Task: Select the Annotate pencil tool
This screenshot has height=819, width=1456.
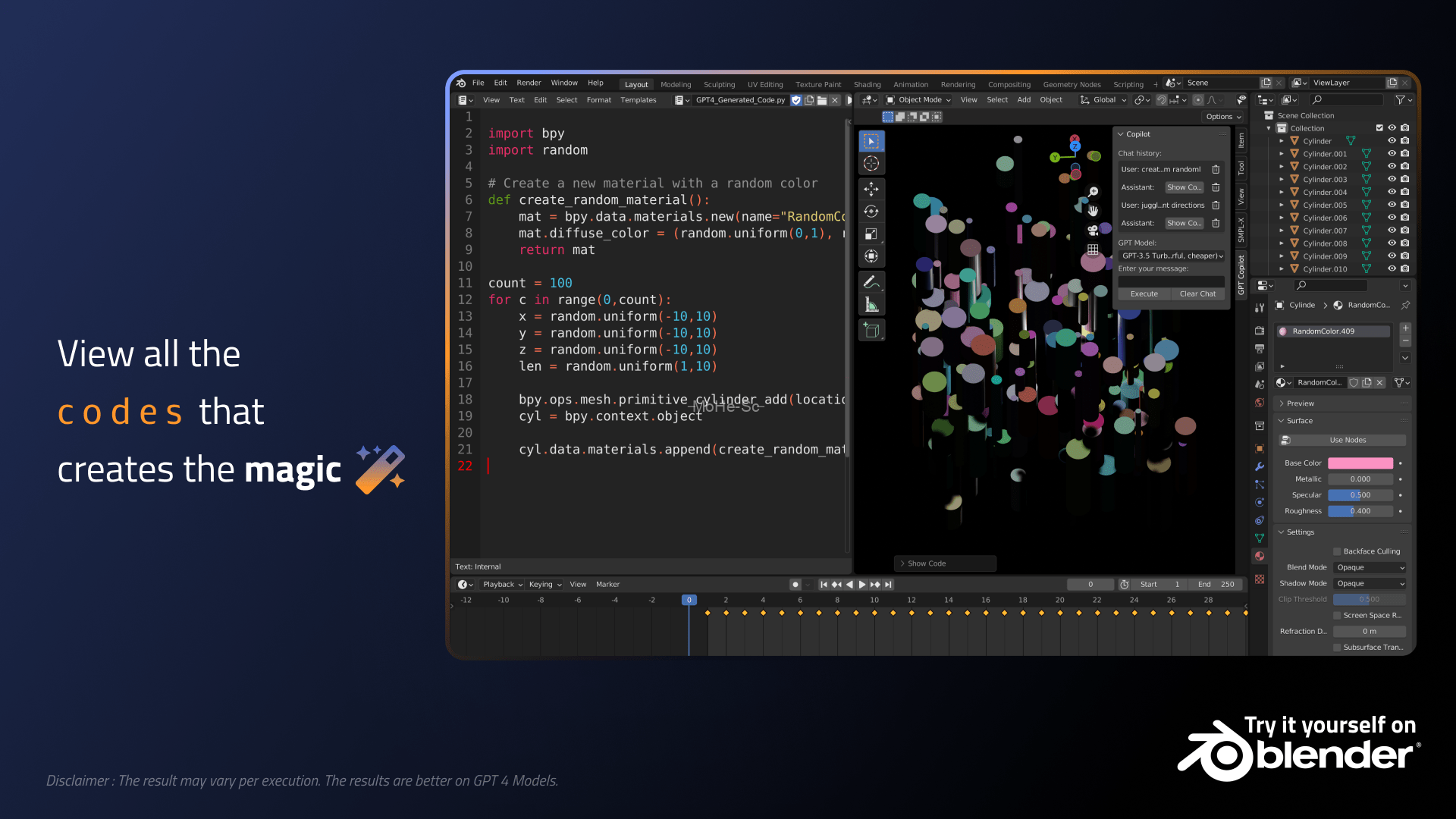Action: click(x=871, y=282)
